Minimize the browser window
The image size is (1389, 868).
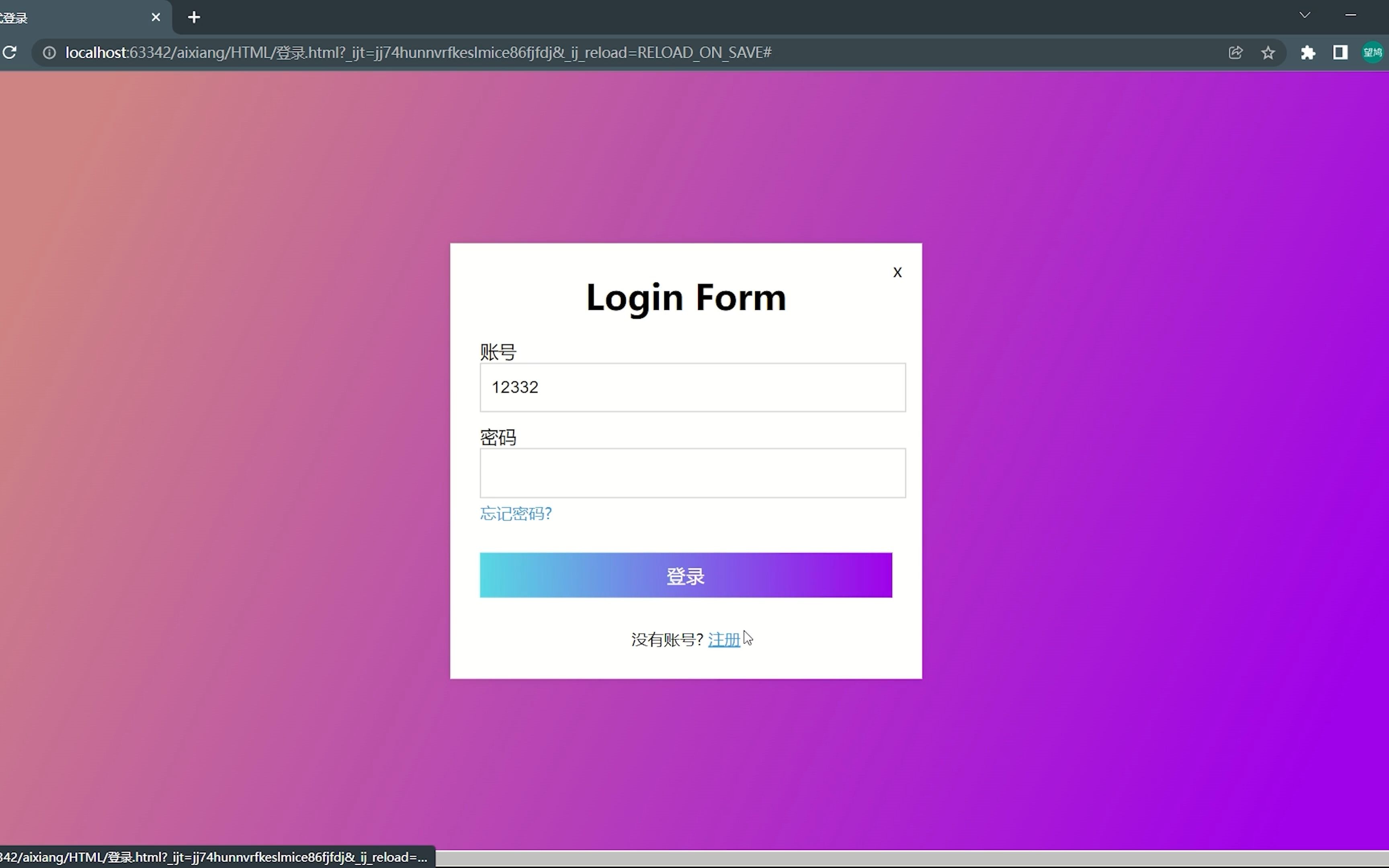tap(1350, 15)
